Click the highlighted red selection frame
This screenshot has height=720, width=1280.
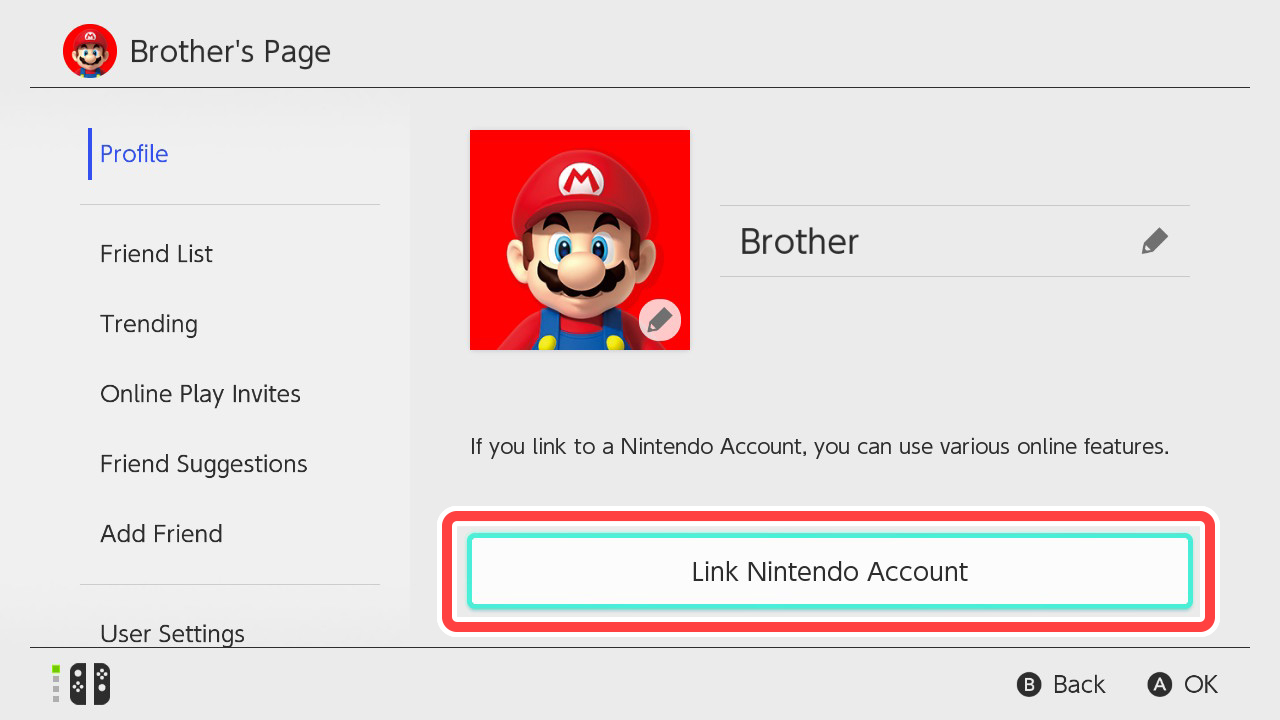(x=828, y=514)
